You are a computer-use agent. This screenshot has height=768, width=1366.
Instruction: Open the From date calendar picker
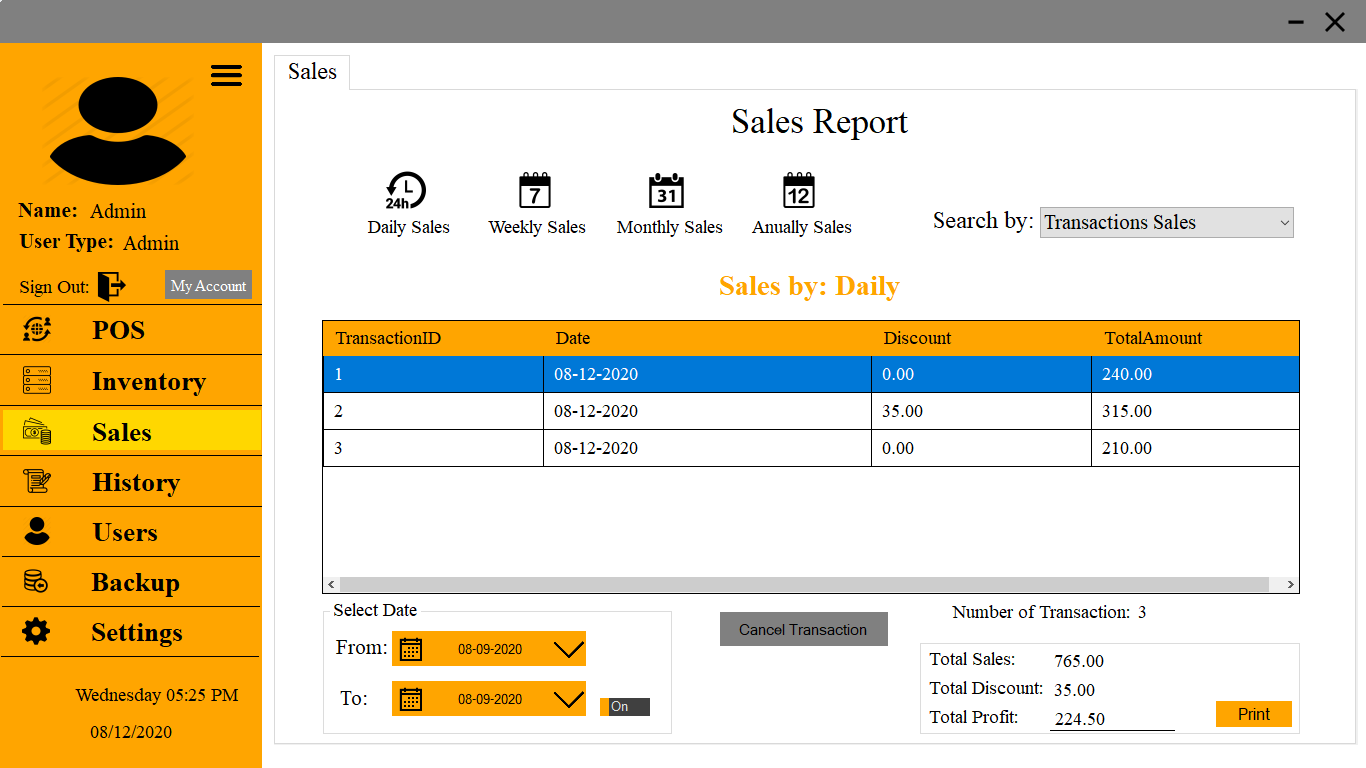[412, 648]
